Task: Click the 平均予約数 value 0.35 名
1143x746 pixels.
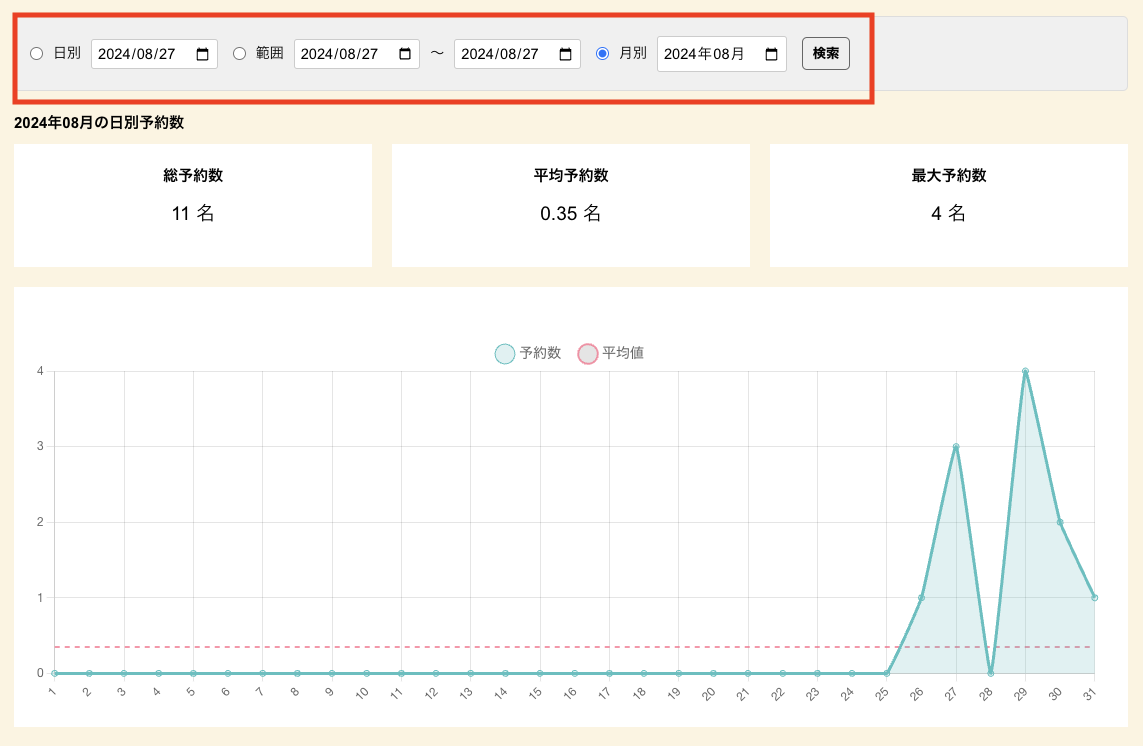Action: click(x=571, y=214)
